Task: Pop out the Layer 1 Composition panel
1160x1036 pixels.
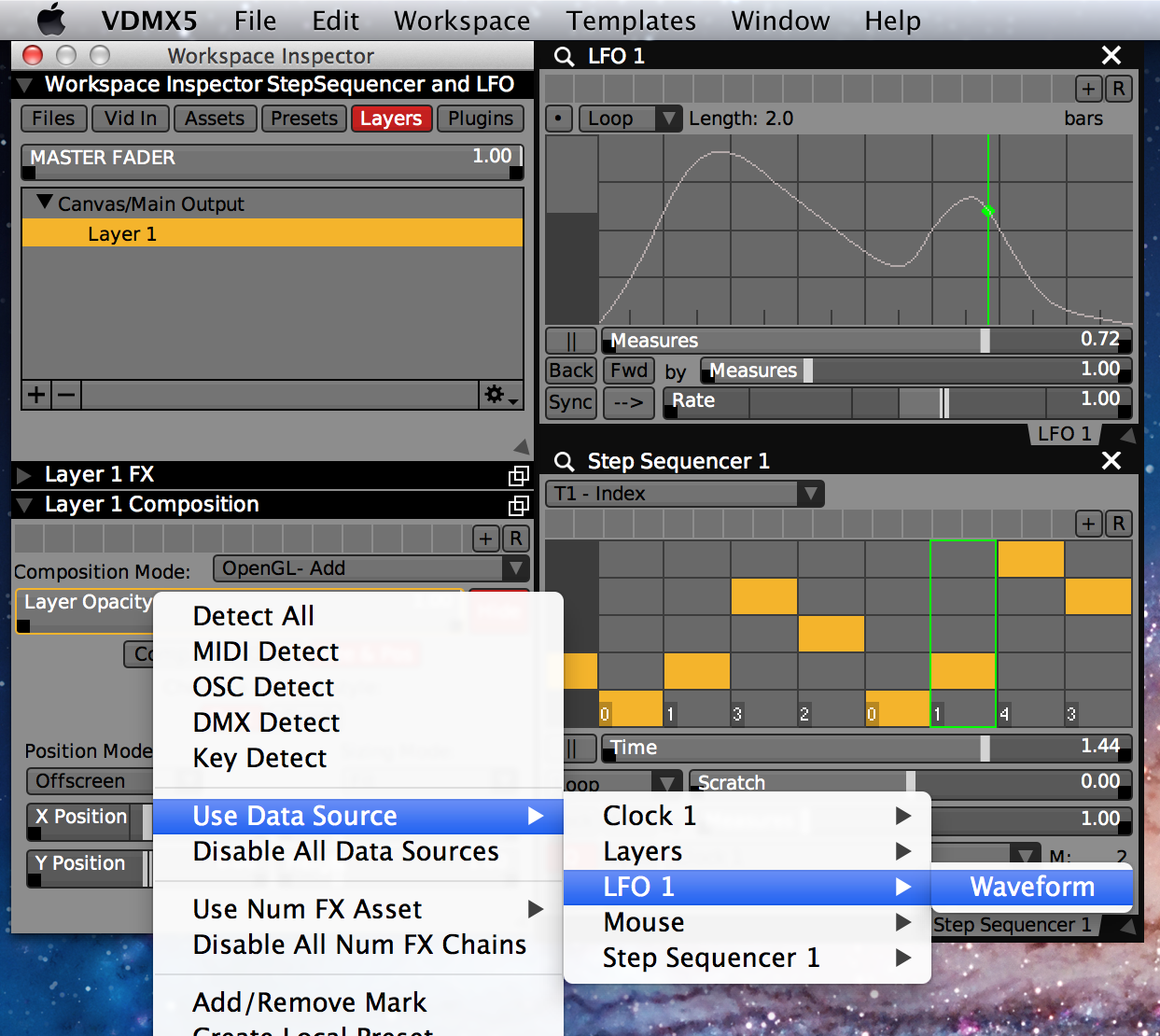Action: coord(519,506)
